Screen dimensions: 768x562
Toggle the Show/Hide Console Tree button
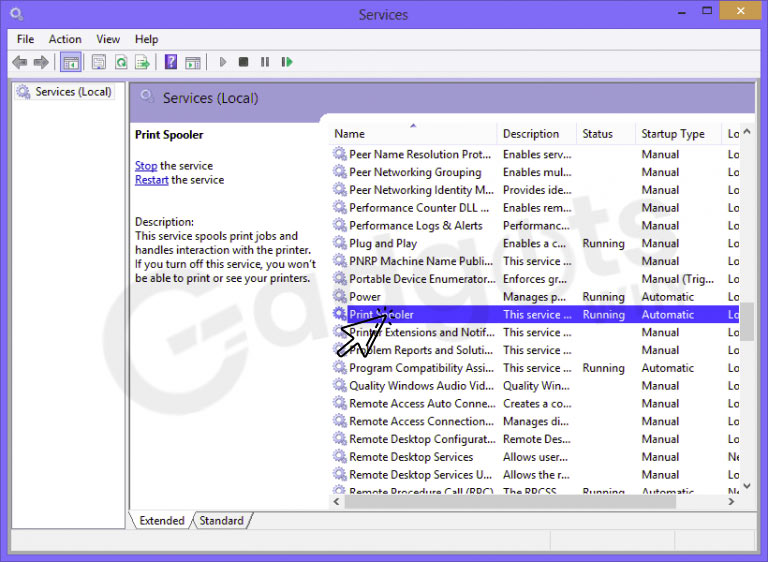click(x=71, y=63)
